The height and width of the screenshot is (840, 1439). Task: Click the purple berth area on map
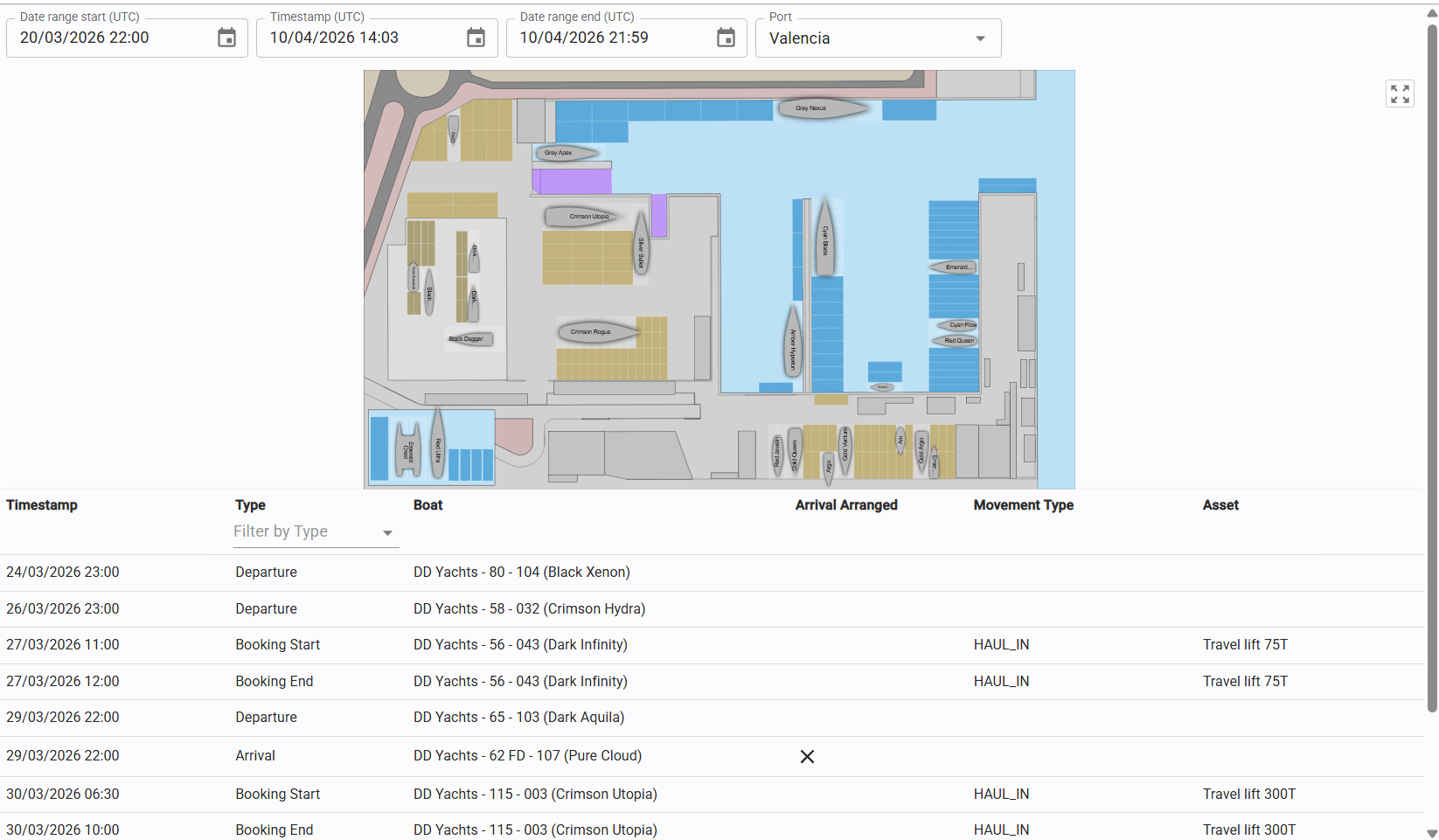tap(574, 182)
